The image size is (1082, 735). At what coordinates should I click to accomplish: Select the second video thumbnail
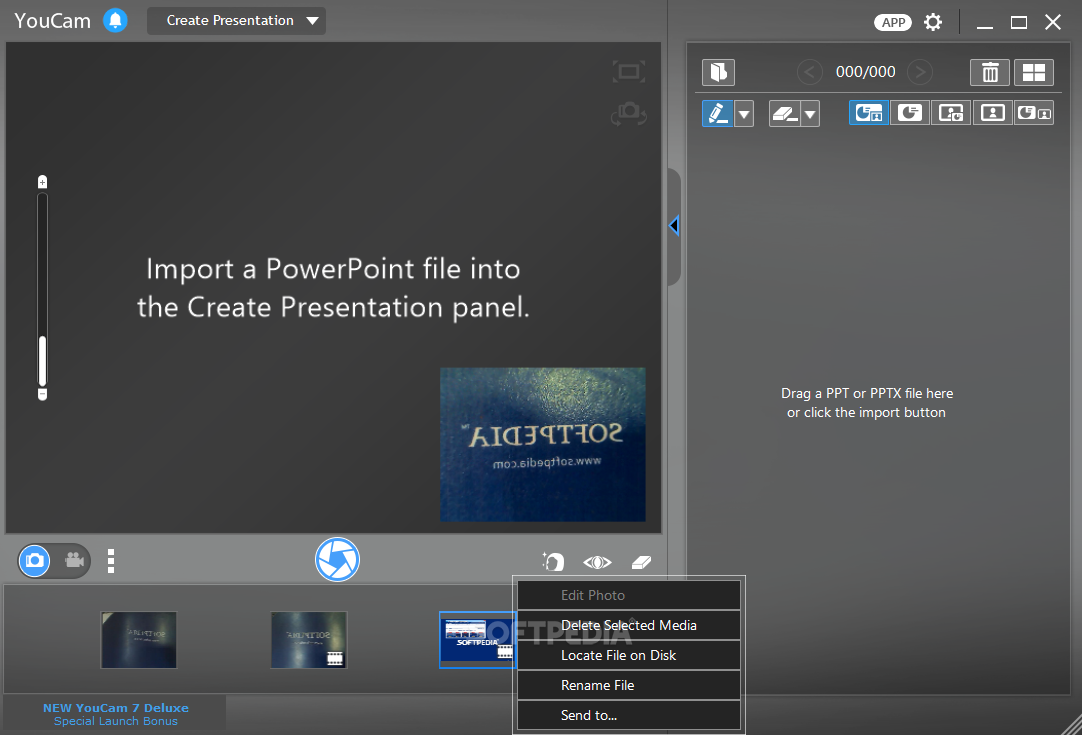pos(308,640)
